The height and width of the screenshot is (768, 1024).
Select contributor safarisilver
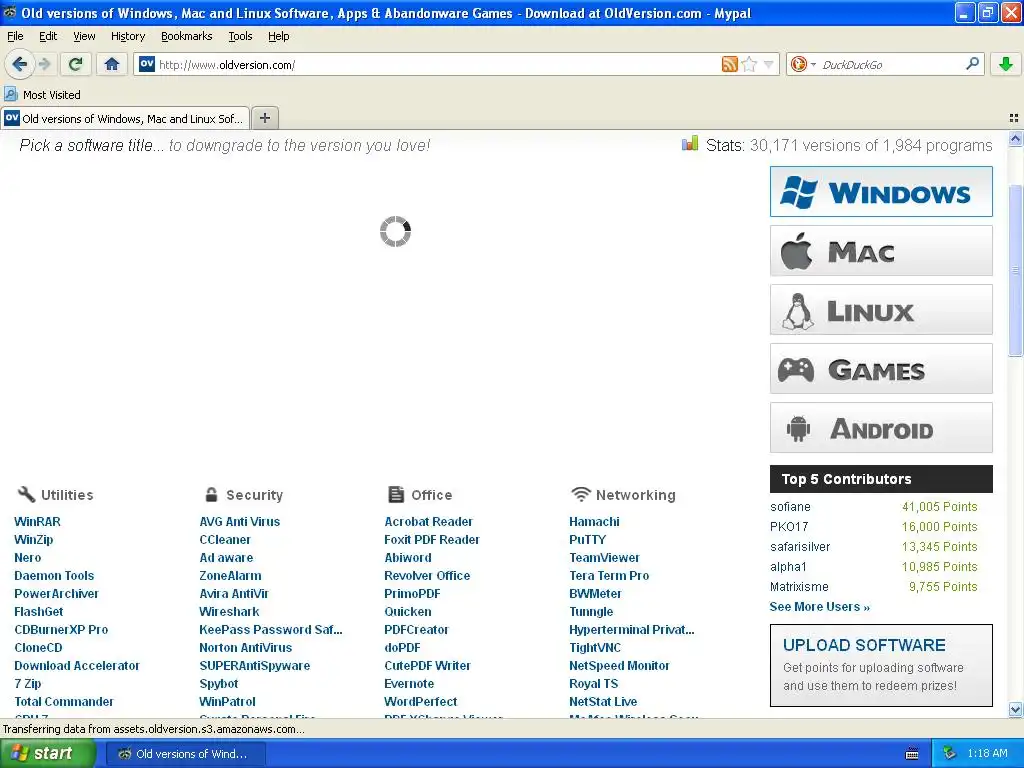click(800, 547)
